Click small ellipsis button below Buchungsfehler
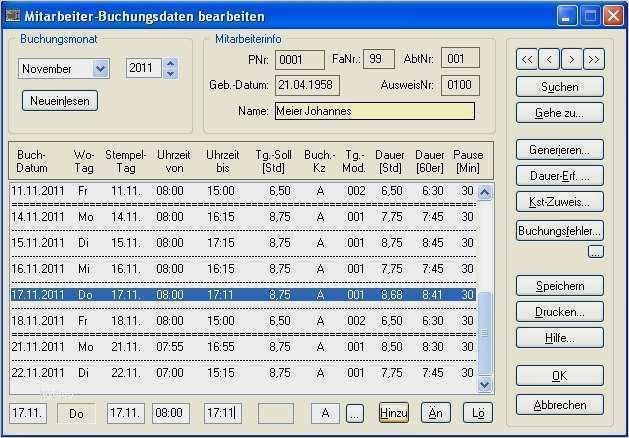This screenshot has height=438, width=629. pos(595,252)
